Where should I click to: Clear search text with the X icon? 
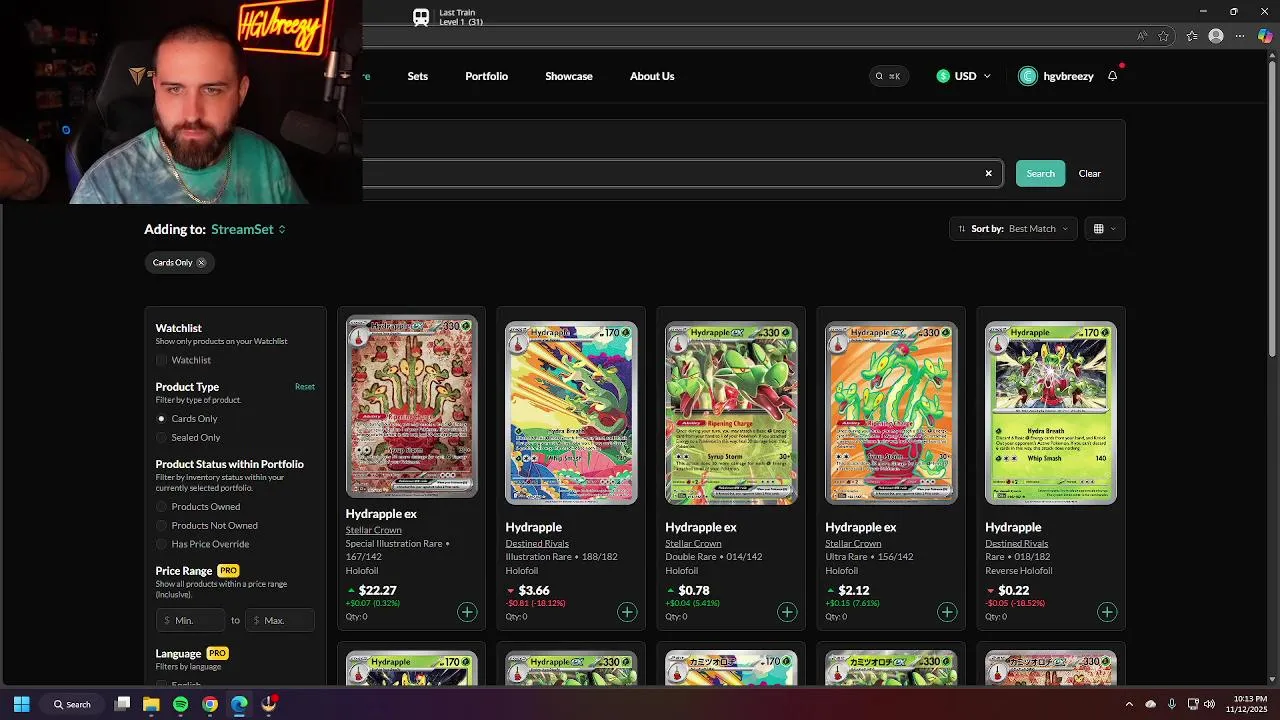pos(989,174)
